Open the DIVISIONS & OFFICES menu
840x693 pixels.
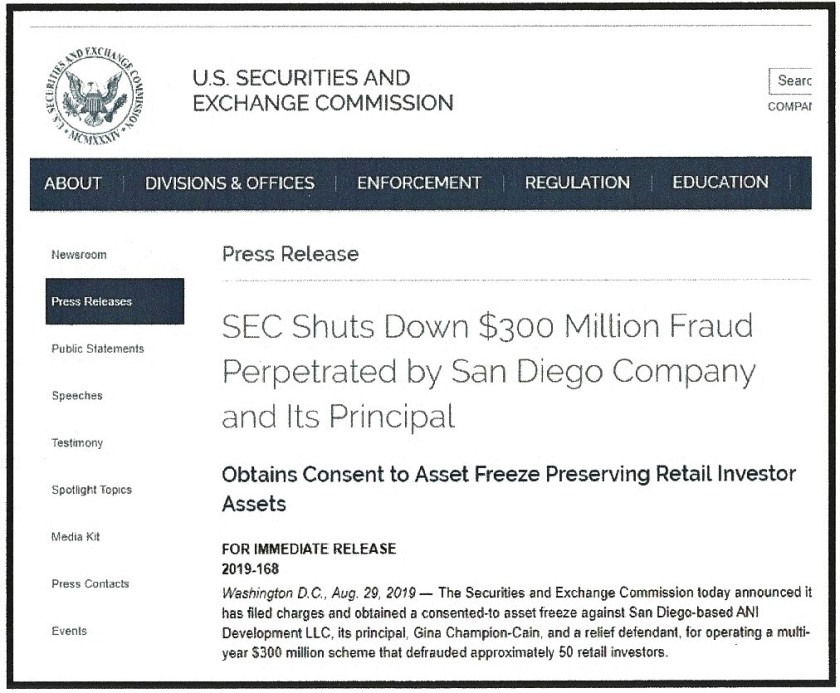click(x=228, y=183)
